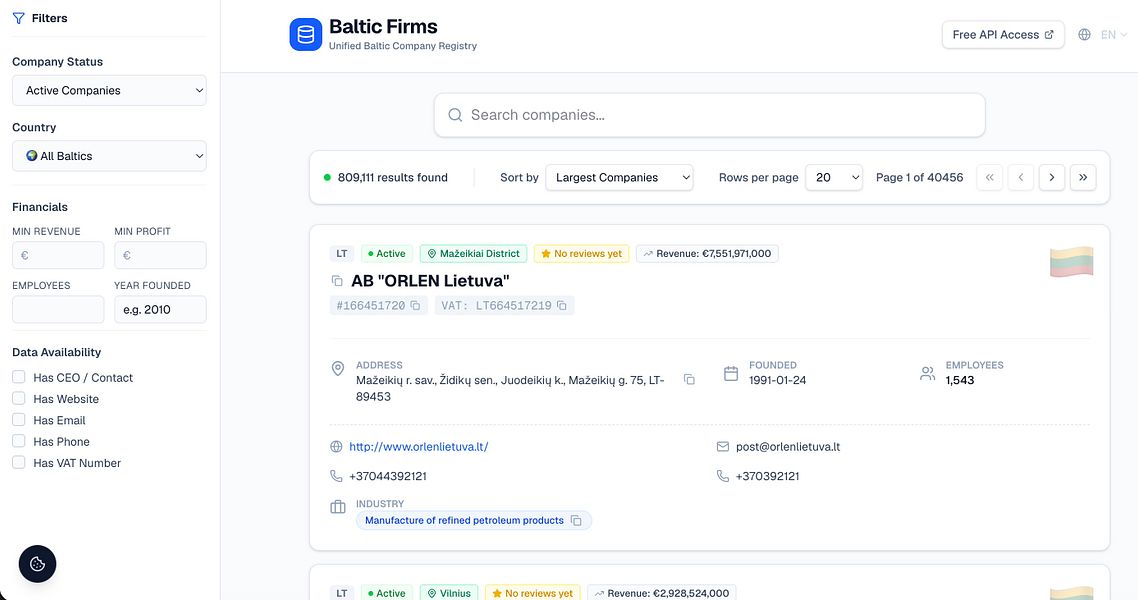Click the Founded calendar icon
This screenshot has height=600, width=1138.
(731, 374)
